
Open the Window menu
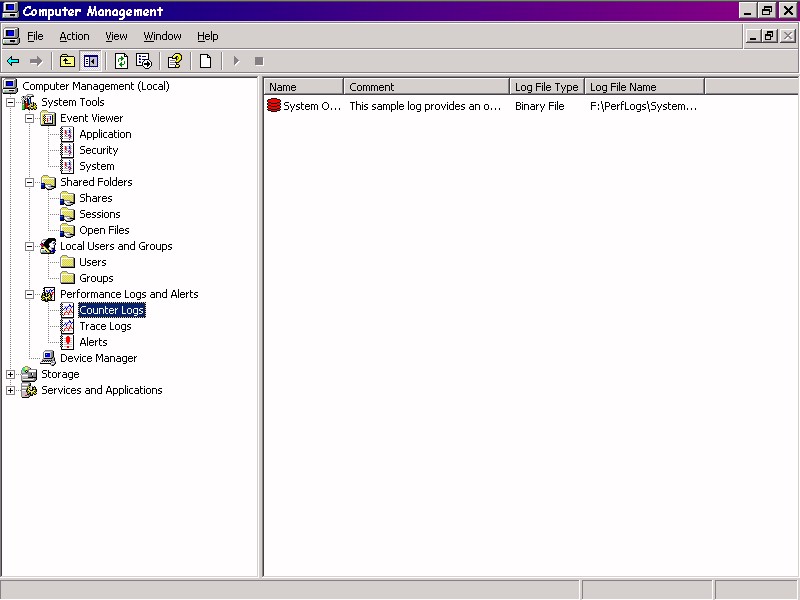pos(162,36)
